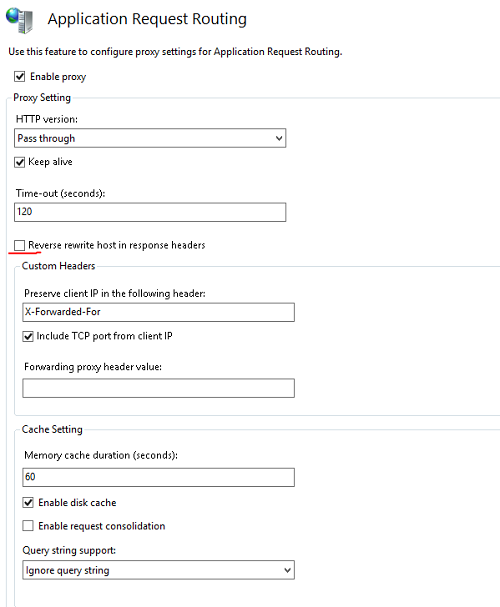Click the HTTP version dropdown arrow
The image size is (500, 607).
(279, 138)
